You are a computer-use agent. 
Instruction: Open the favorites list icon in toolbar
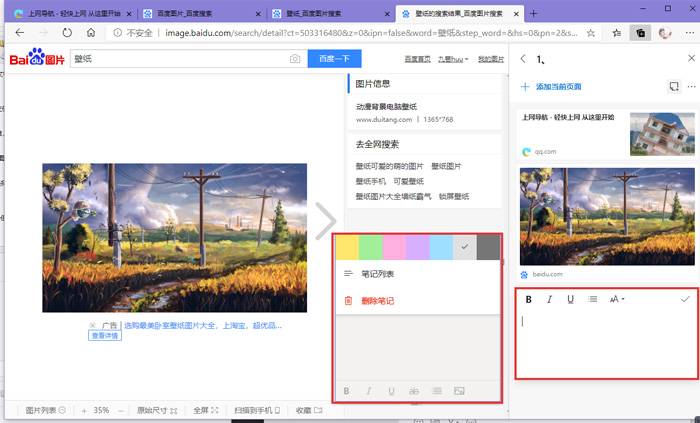(x=617, y=33)
